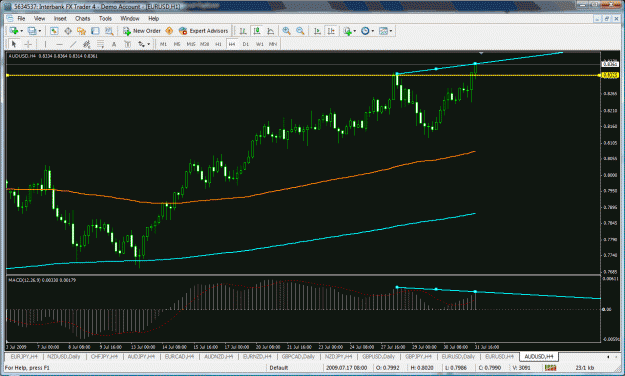This screenshot has height=376, width=625.
Task: Open the Profiles toolbar icon
Action: click(32, 31)
